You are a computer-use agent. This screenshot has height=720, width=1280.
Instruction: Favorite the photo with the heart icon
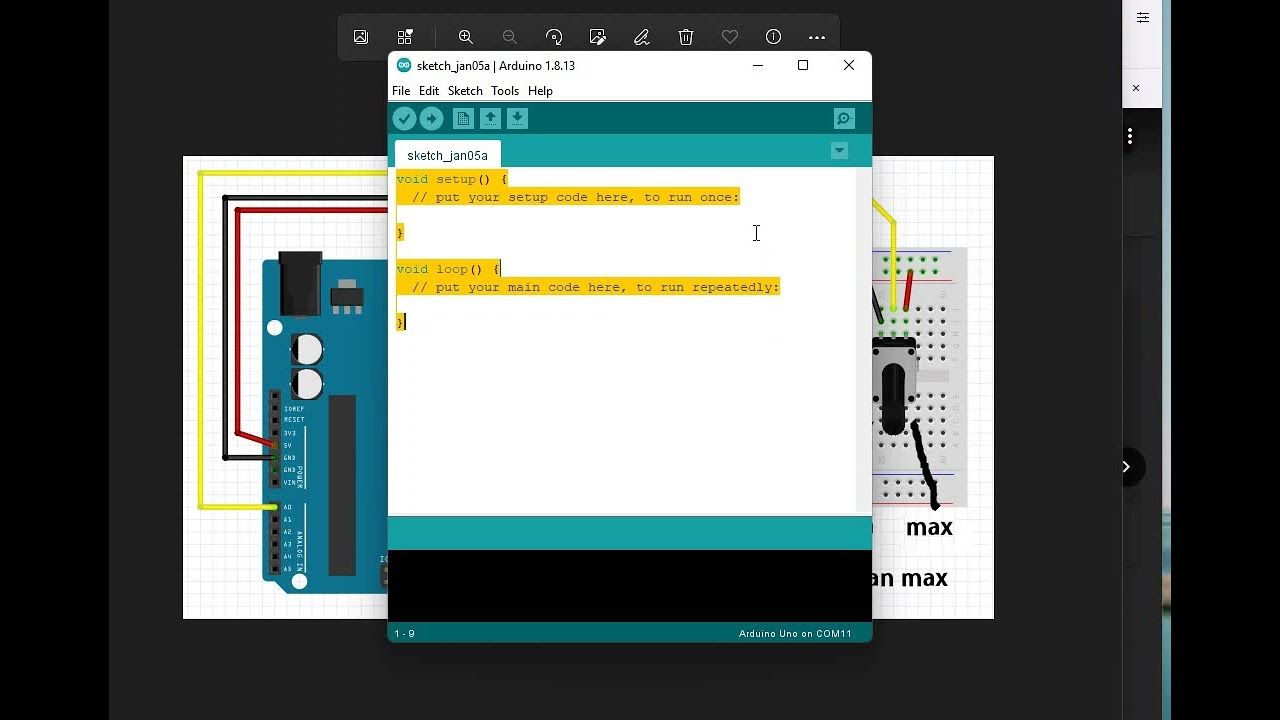(730, 37)
